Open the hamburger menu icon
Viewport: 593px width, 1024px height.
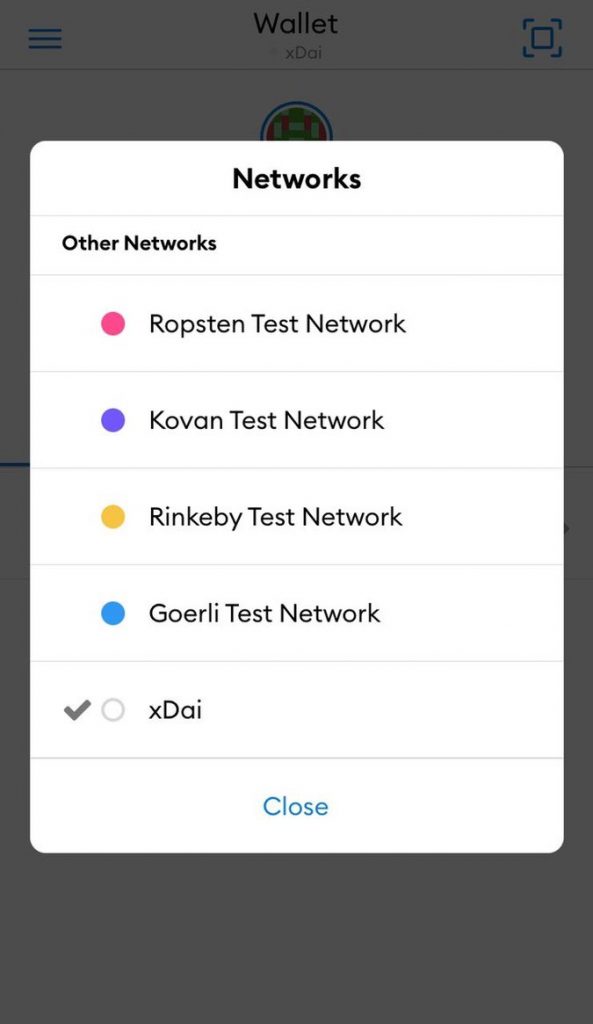coord(45,39)
